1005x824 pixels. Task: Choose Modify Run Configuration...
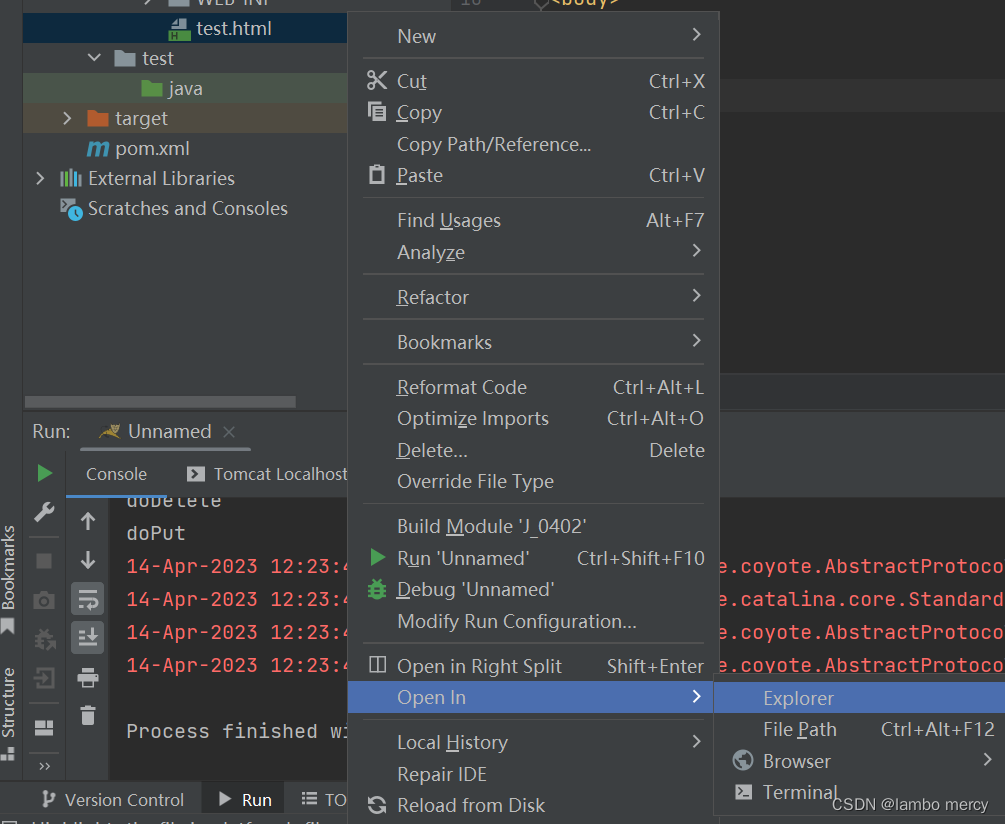pos(533,622)
